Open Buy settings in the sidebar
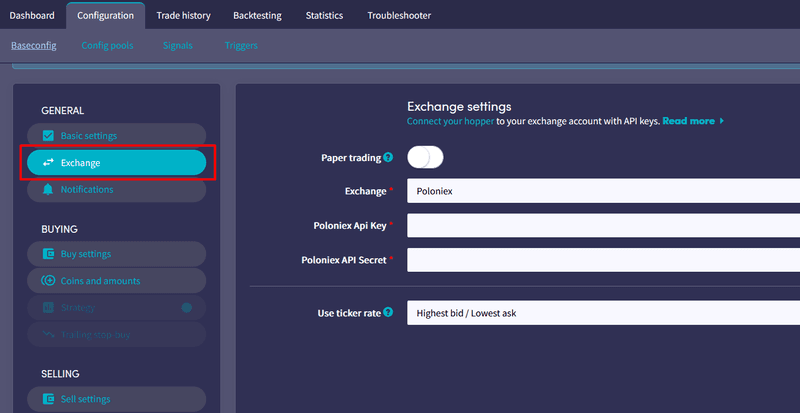 116,254
